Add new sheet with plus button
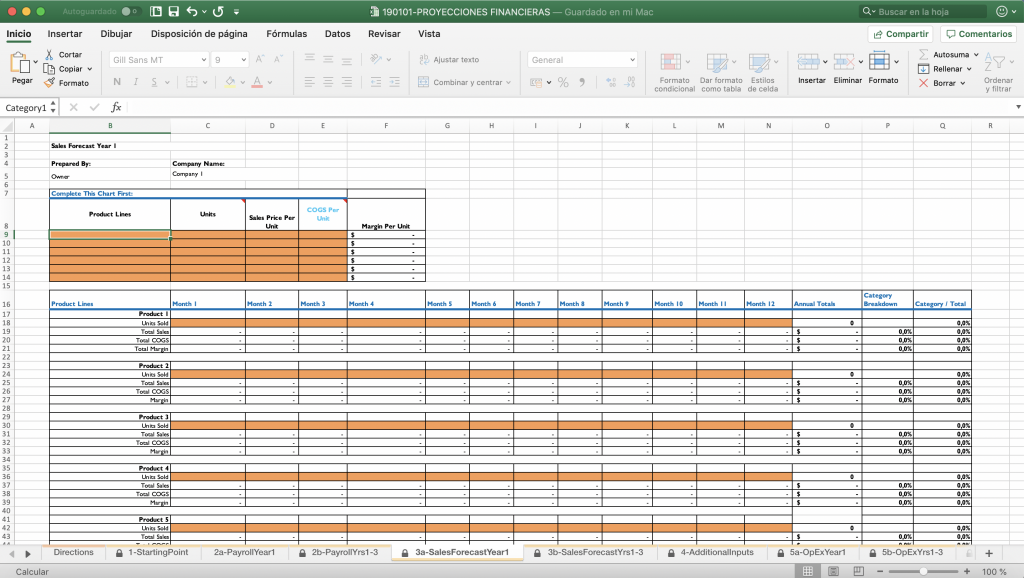1024x578 pixels. [x=989, y=553]
